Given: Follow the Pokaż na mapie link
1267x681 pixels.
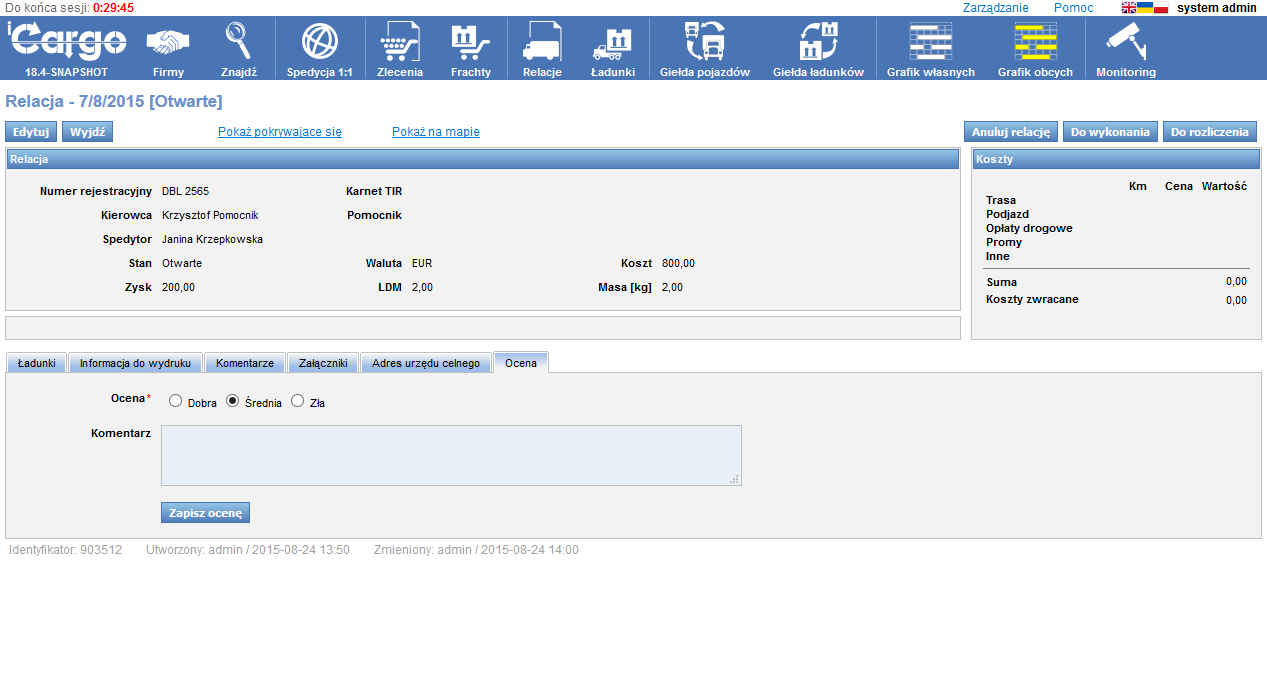Looking at the screenshot, I should 435,132.
